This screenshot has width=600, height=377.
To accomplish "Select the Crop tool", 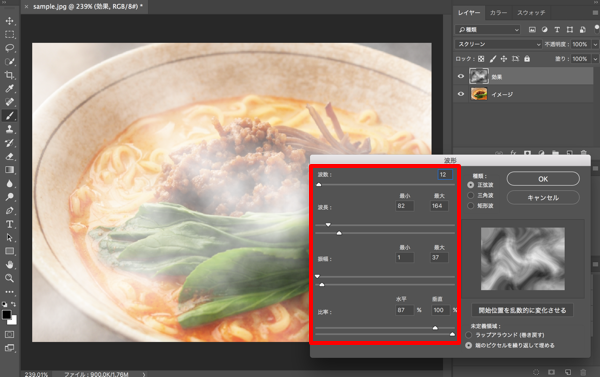I will [10, 75].
